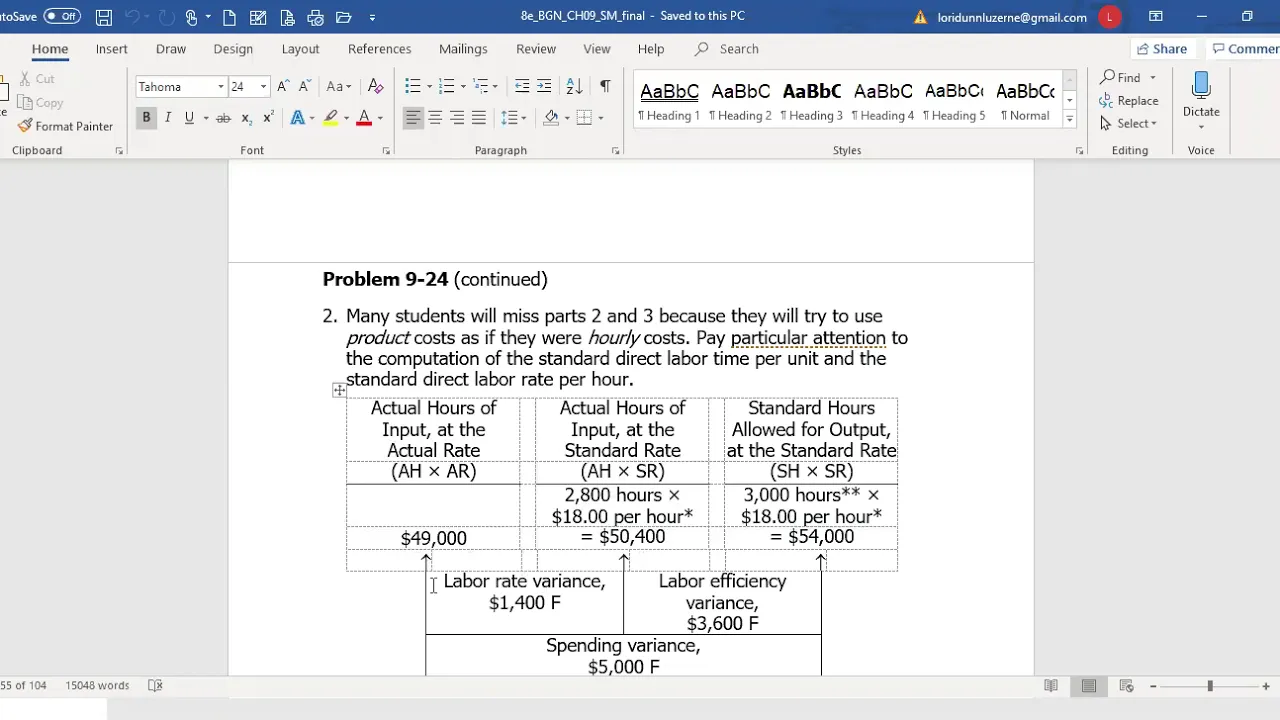This screenshot has height=720, width=1280.
Task: Open the Tahoma font name dropdown
Action: pyautogui.click(x=220, y=87)
